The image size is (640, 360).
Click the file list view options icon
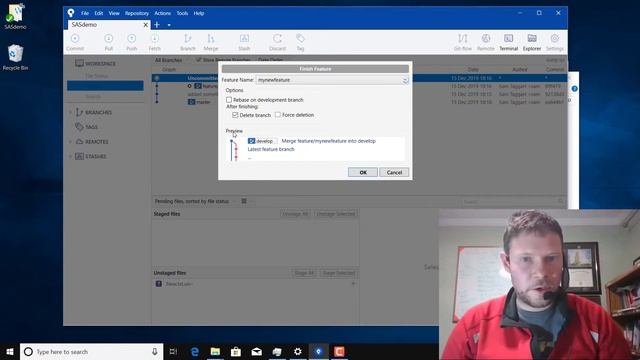point(244,201)
